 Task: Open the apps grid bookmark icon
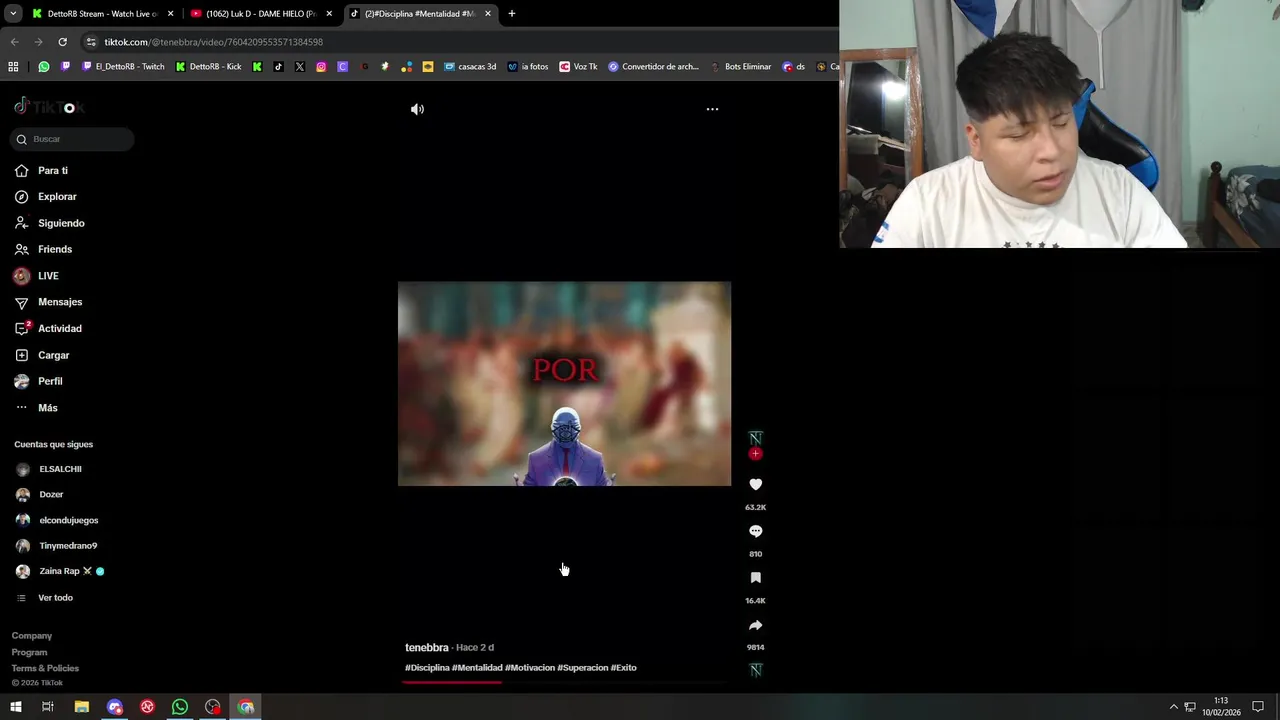point(13,67)
